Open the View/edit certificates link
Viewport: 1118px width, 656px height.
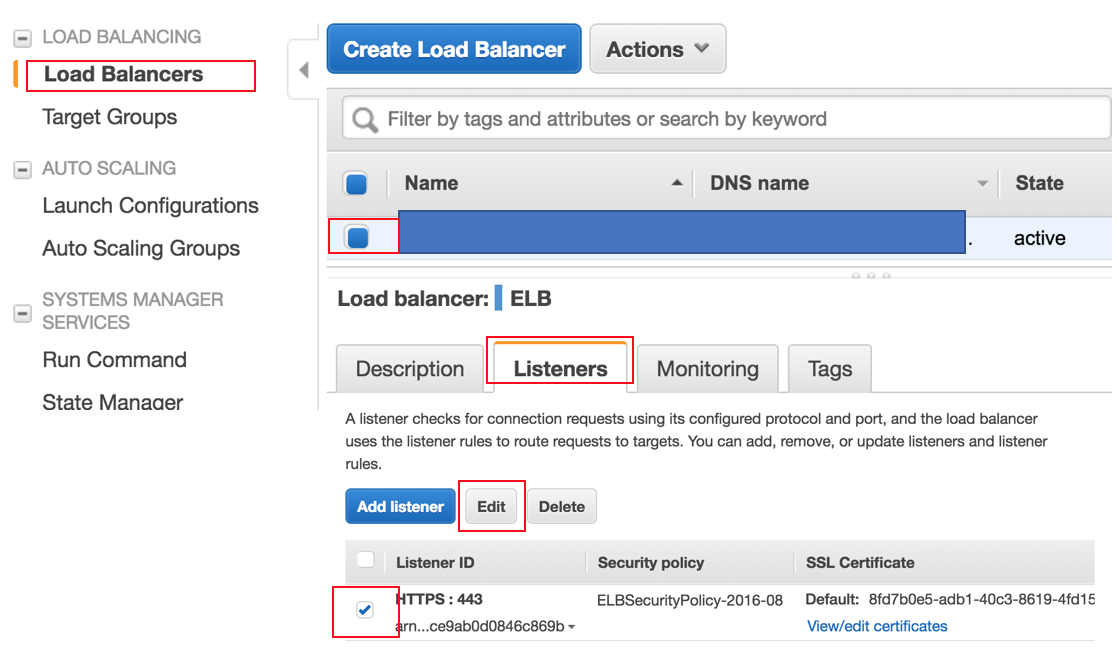(x=877, y=626)
